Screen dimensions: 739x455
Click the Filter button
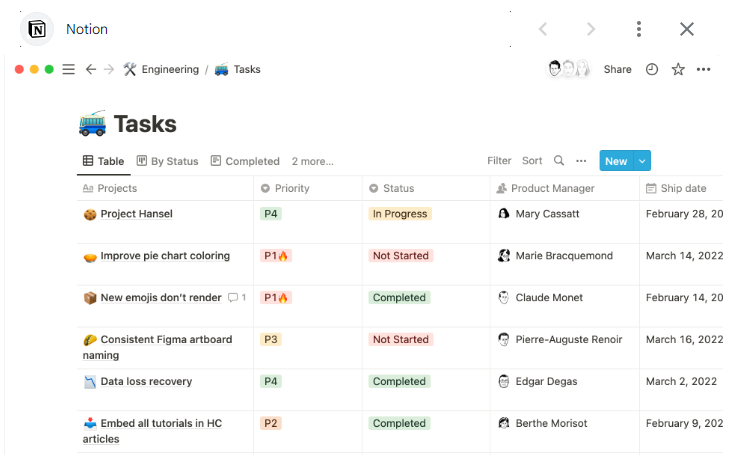(x=499, y=161)
